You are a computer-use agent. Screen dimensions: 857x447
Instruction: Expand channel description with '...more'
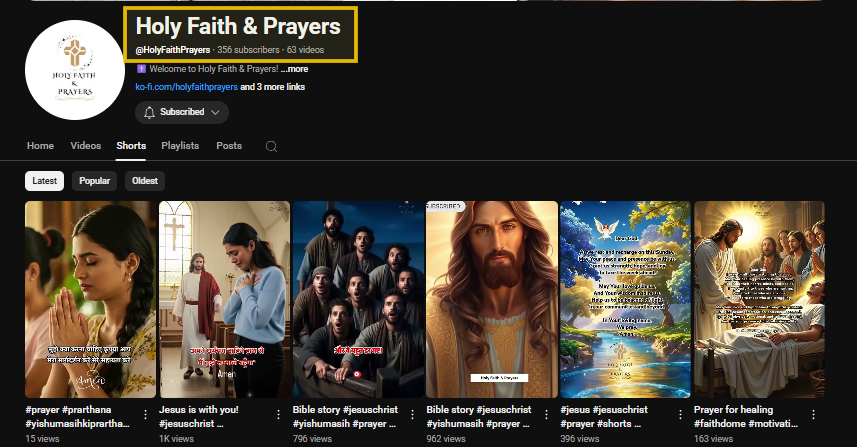(x=295, y=69)
